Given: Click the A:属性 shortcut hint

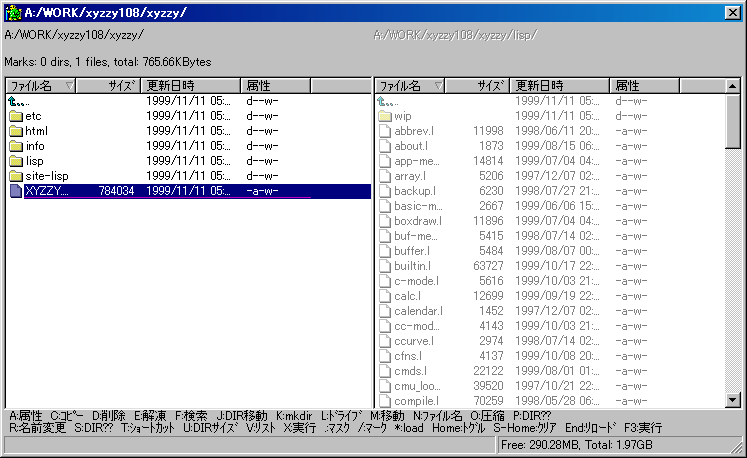Looking at the screenshot, I should point(26,416).
